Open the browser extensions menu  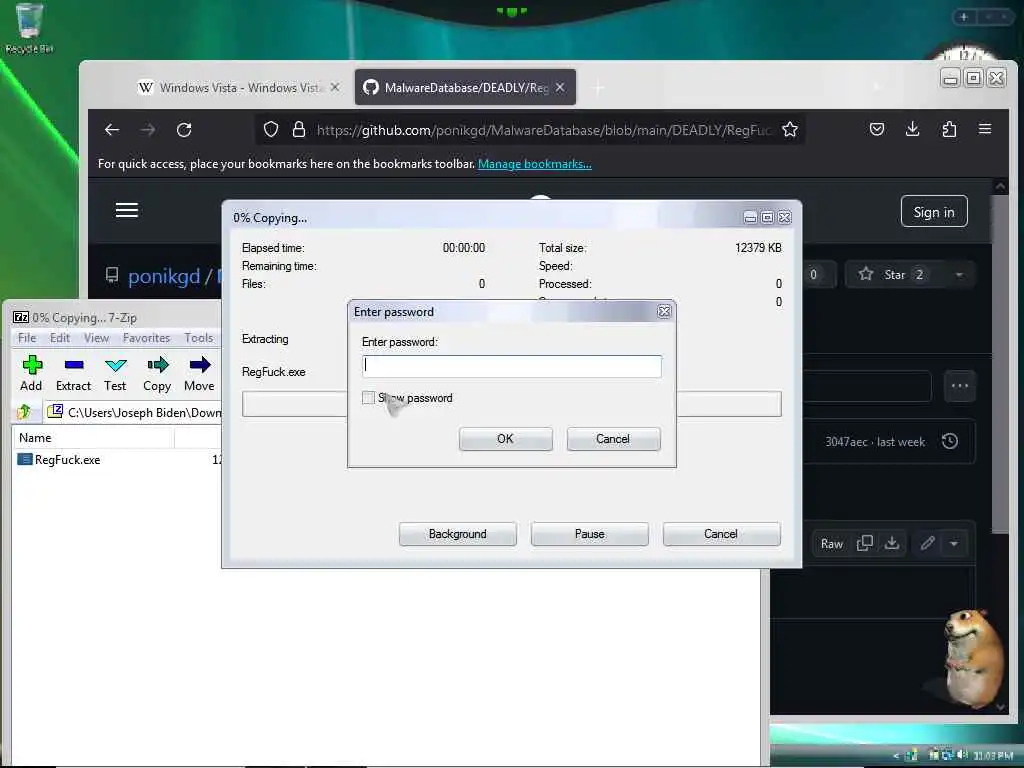pos(949,129)
